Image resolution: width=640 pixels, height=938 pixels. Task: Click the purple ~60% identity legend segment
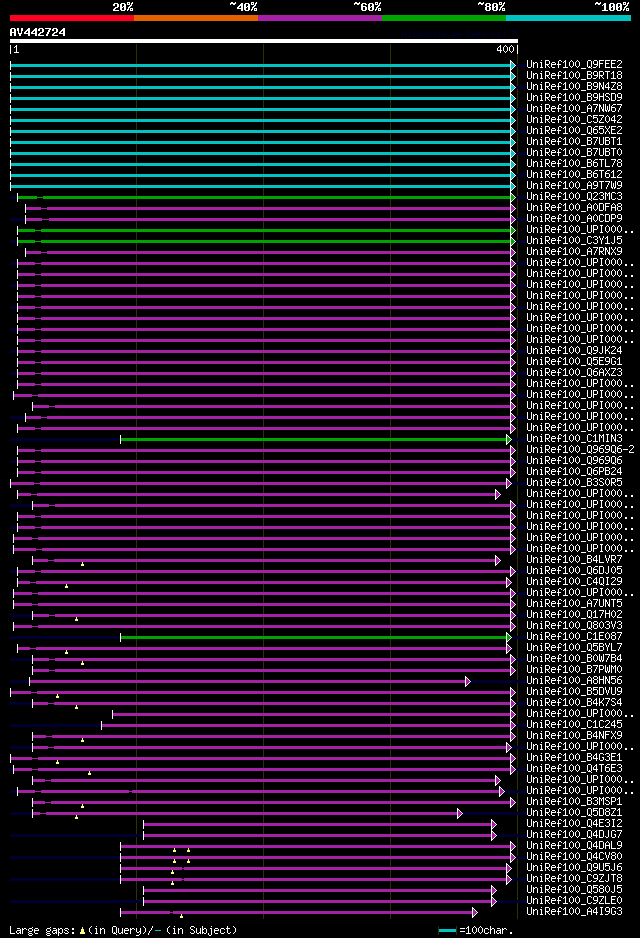pos(320,18)
